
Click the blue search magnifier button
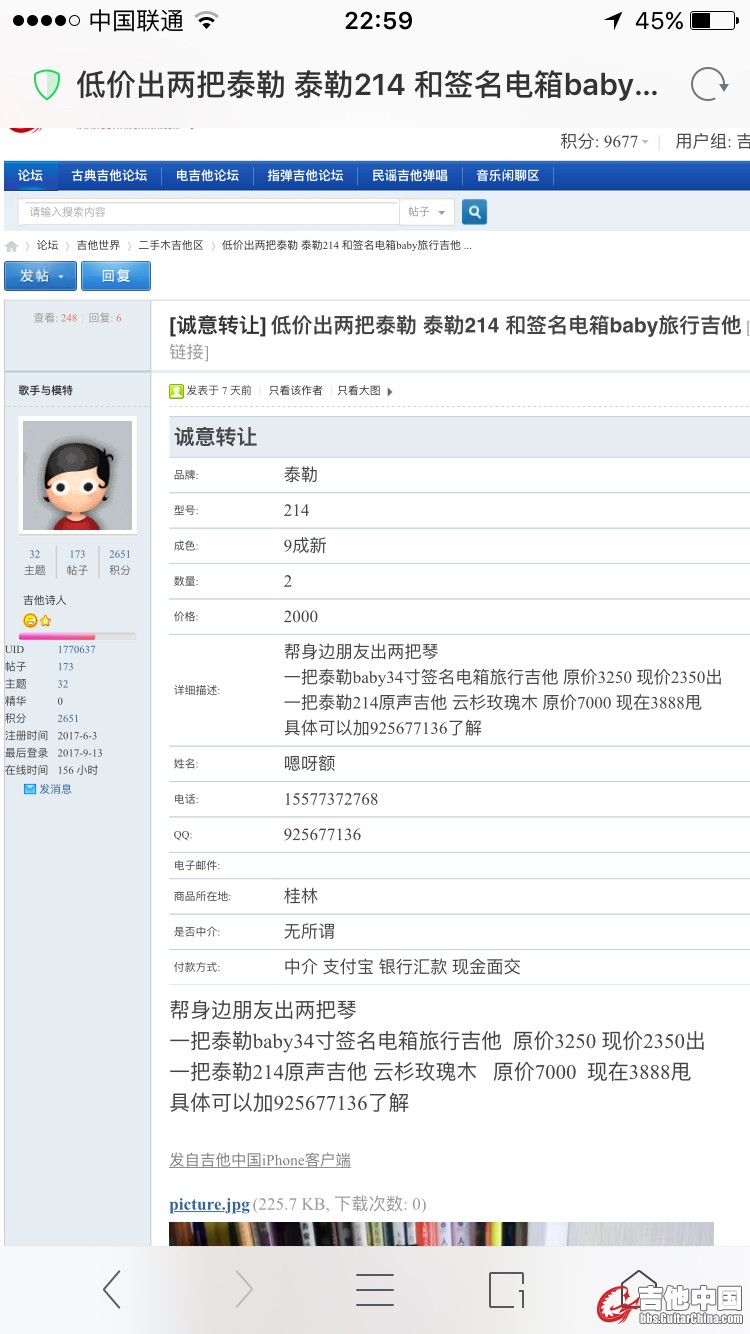pyautogui.click(x=475, y=212)
